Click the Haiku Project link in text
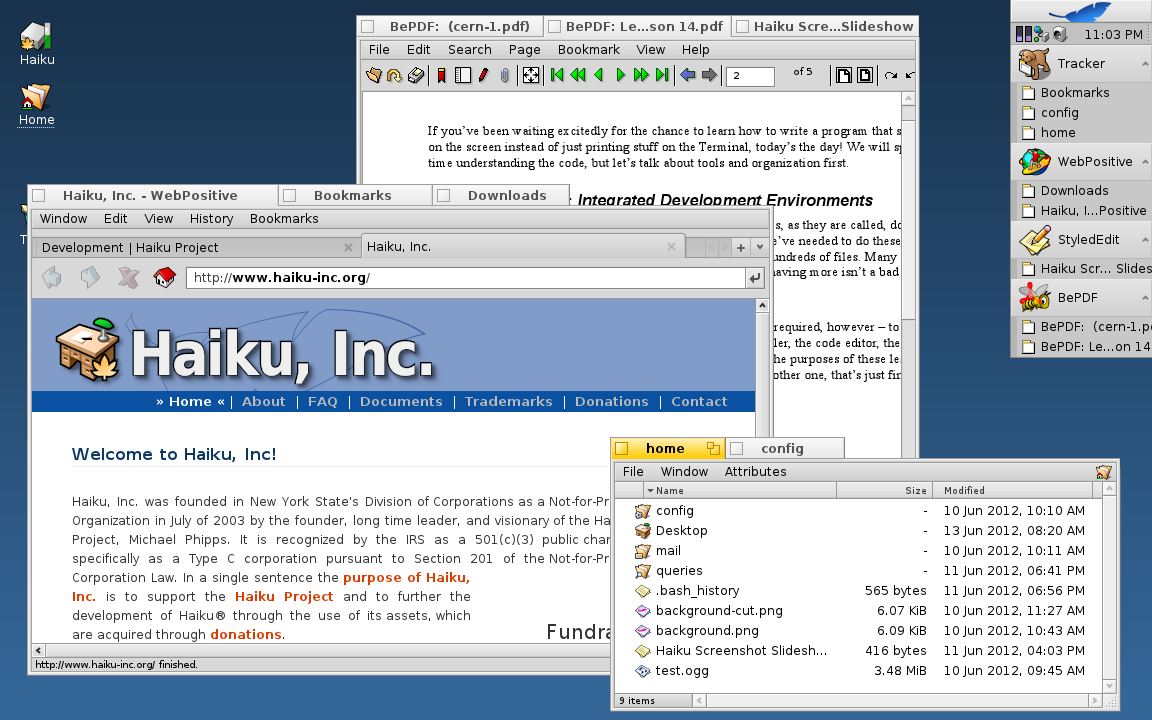The width and height of the screenshot is (1152, 720). (284, 596)
